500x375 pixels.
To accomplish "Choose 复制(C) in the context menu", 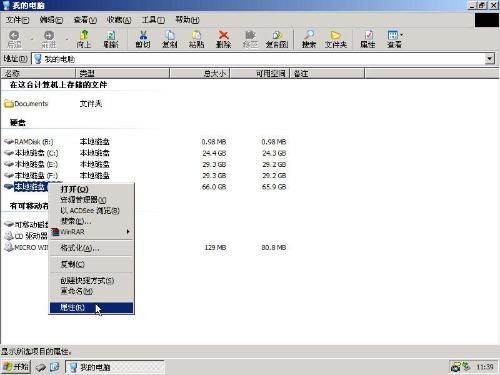I will [x=91, y=264].
